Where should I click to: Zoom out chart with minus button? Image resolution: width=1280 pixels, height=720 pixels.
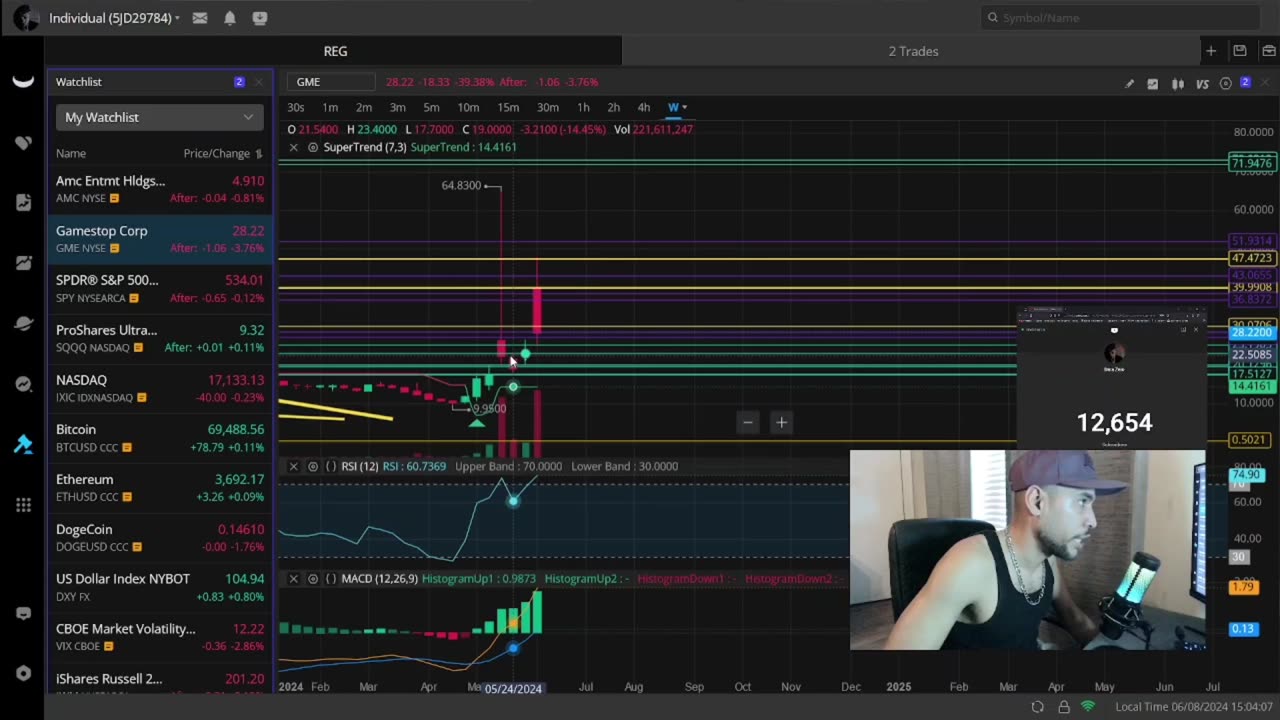tap(747, 422)
